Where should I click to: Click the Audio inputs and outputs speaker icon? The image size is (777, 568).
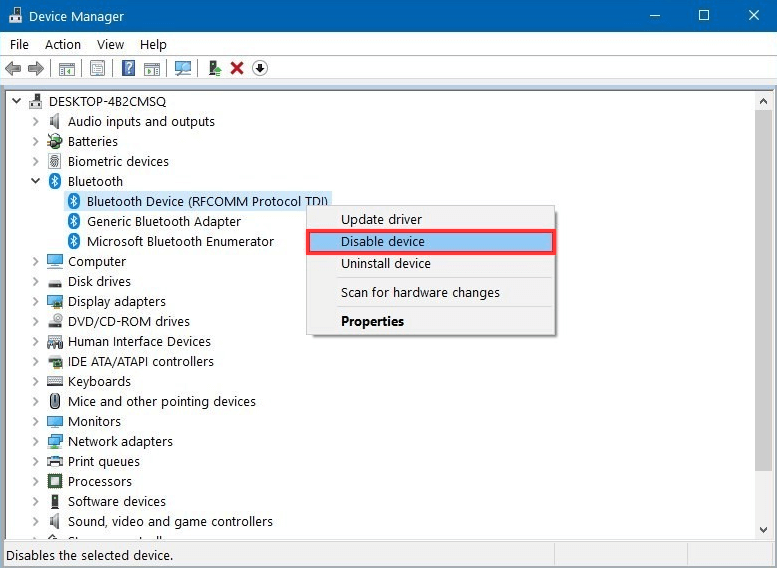pos(55,121)
